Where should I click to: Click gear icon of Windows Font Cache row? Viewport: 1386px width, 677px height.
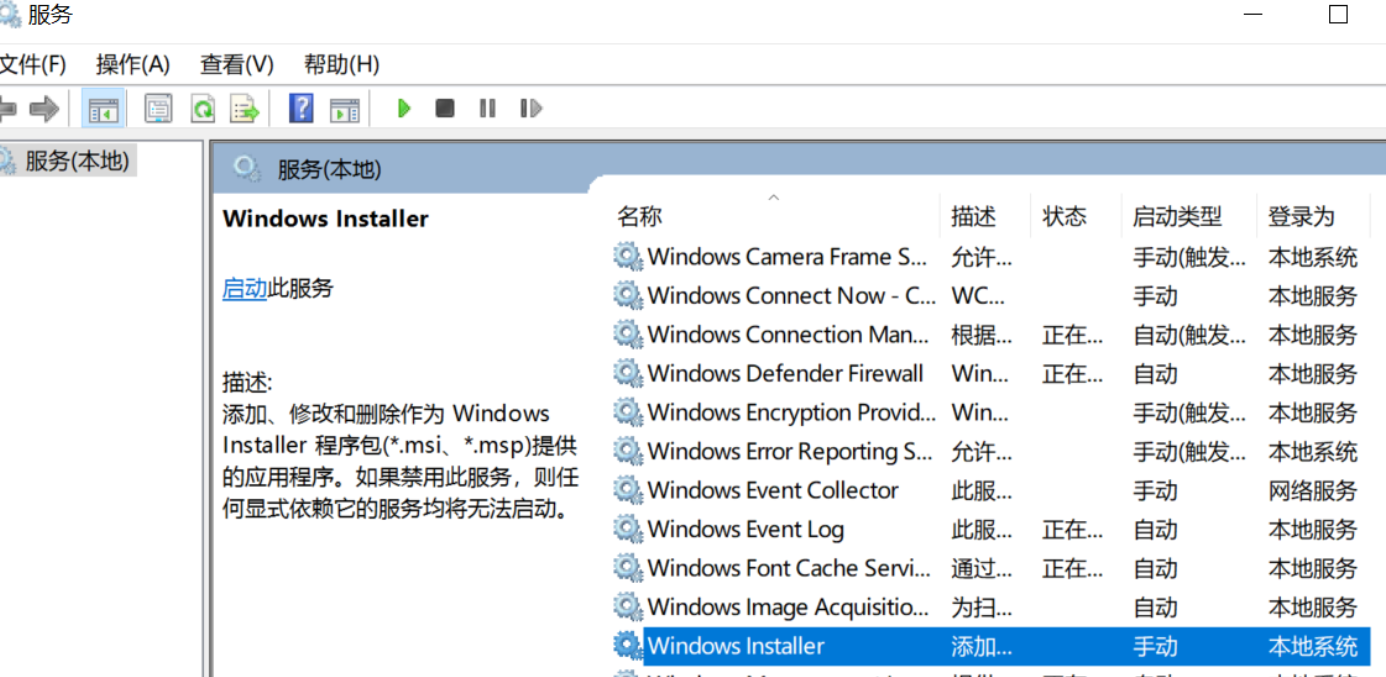coord(627,568)
